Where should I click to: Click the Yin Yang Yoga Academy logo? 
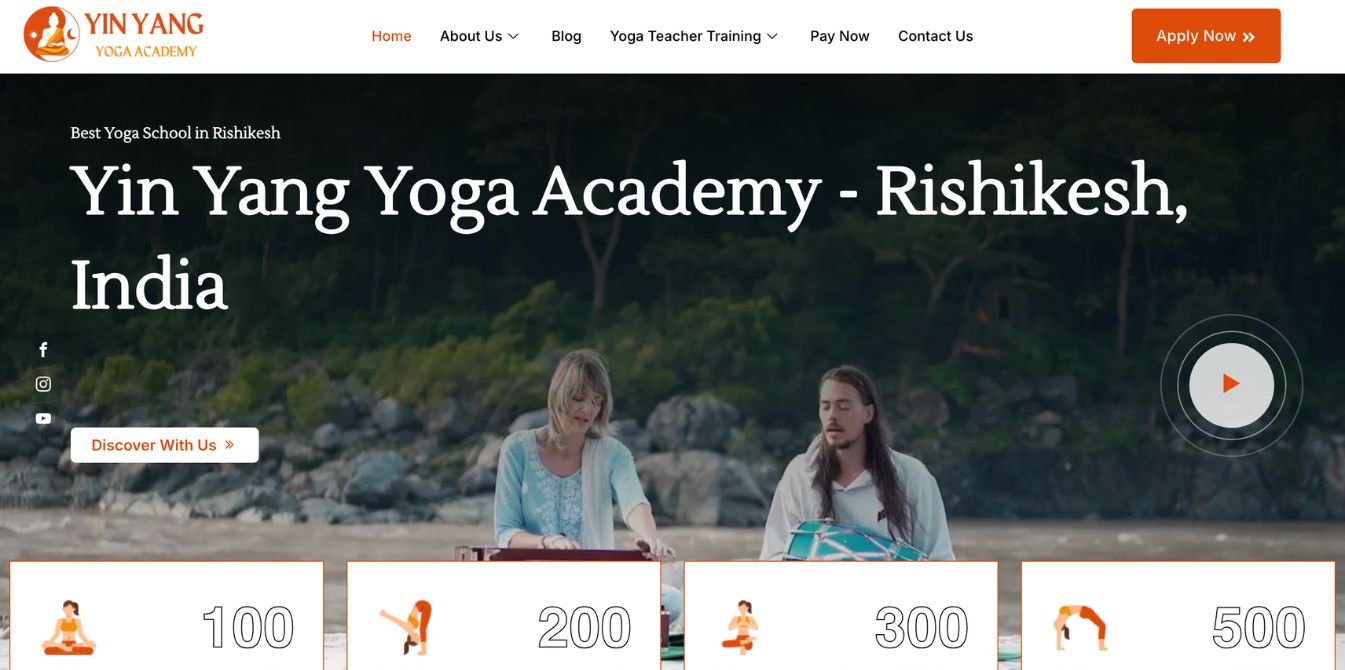[x=113, y=35]
